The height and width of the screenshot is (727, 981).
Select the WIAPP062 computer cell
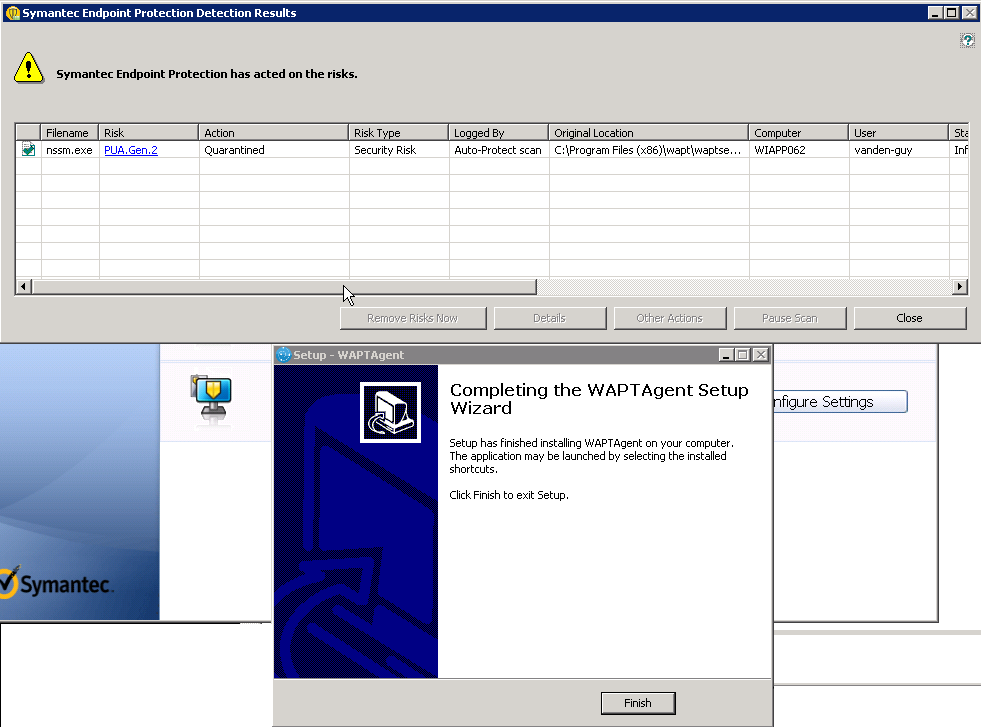[x=799, y=150]
